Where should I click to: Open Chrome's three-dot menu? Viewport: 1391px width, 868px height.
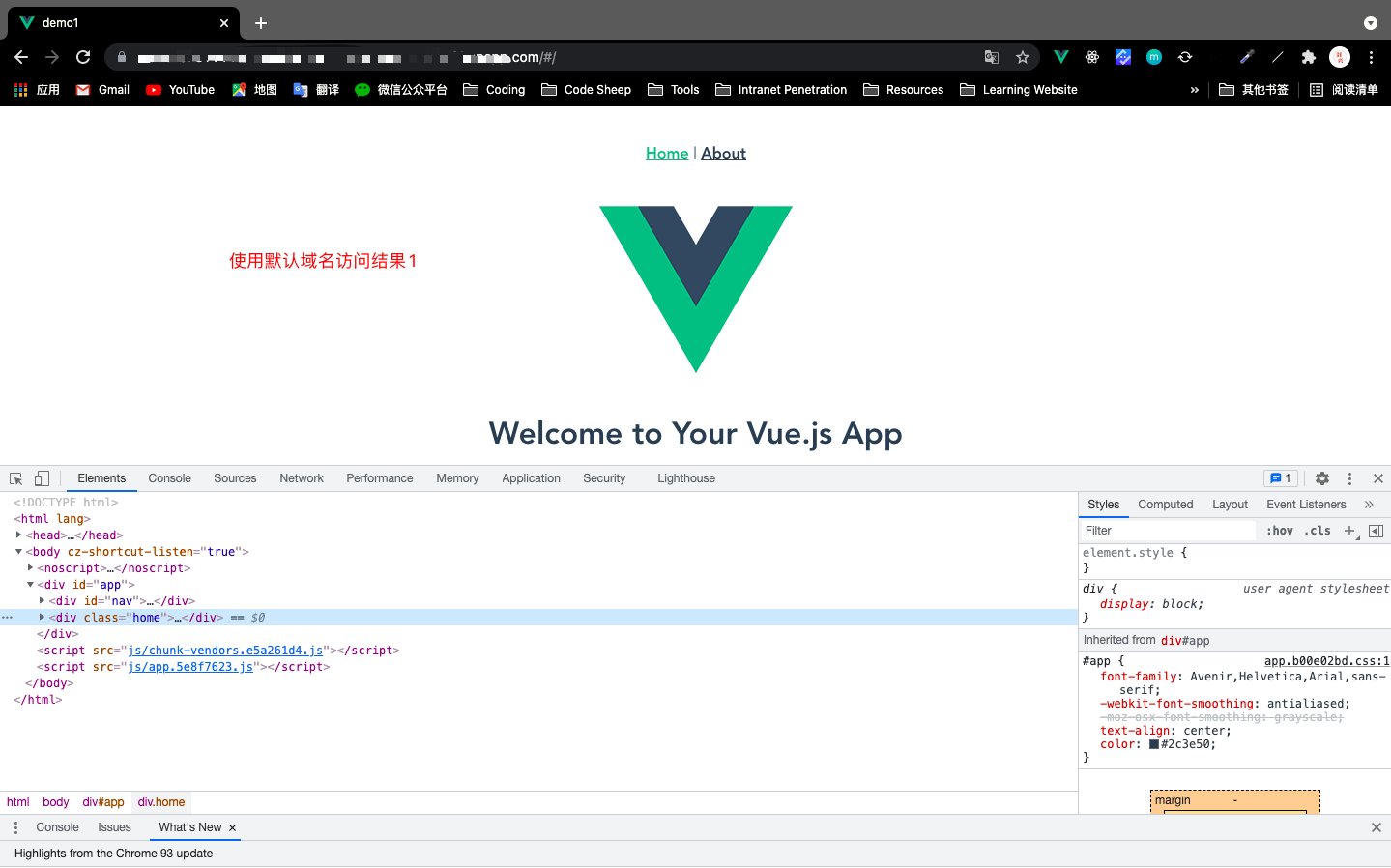pyautogui.click(x=1371, y=57)
